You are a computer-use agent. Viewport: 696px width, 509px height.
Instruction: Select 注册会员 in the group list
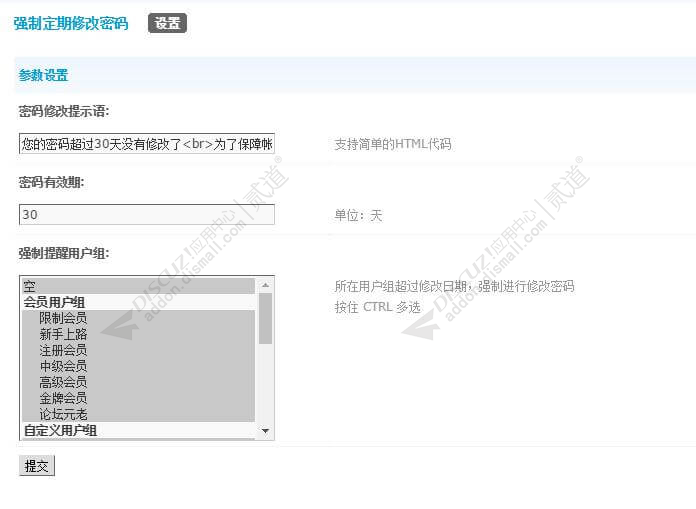tap(138, 350)
